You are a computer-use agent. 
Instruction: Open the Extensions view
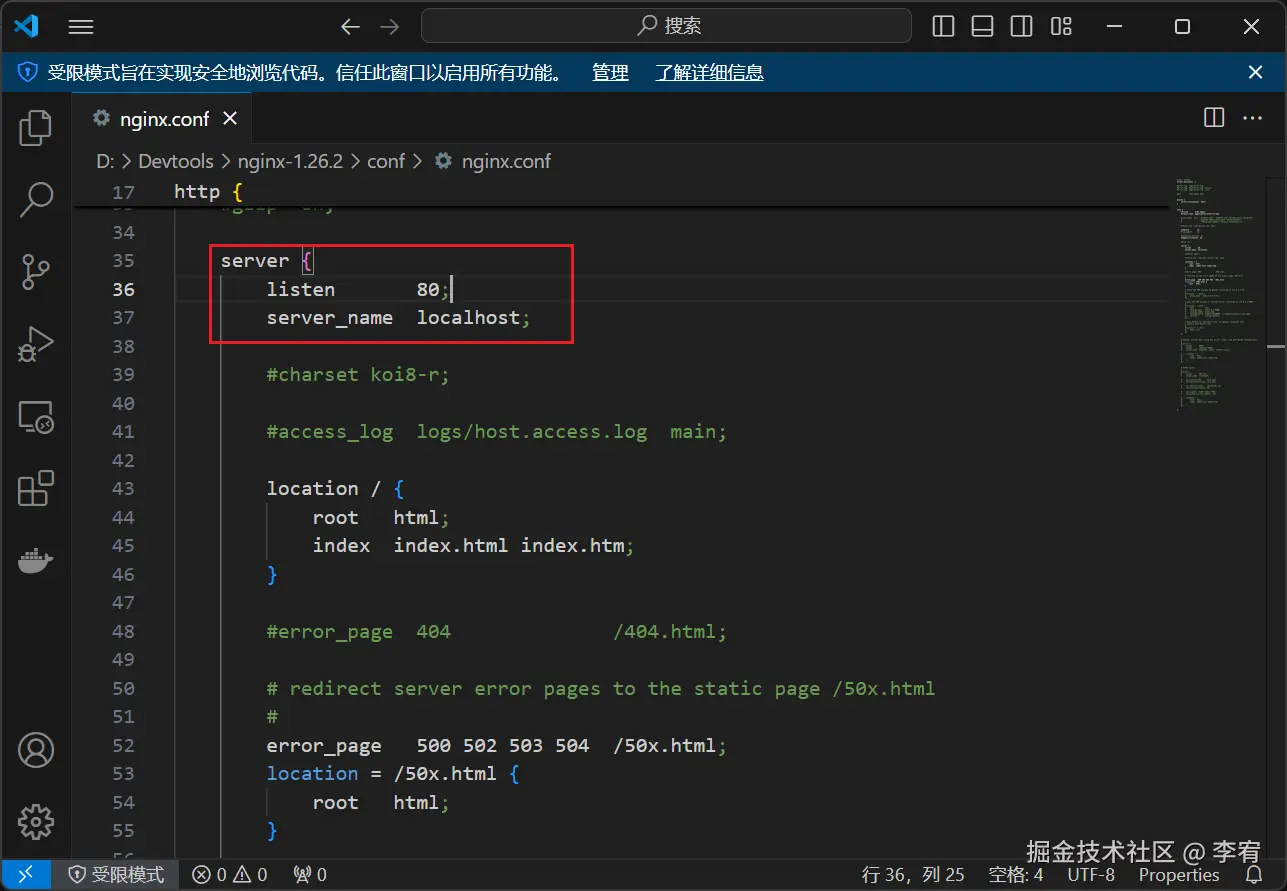[36, 489]
